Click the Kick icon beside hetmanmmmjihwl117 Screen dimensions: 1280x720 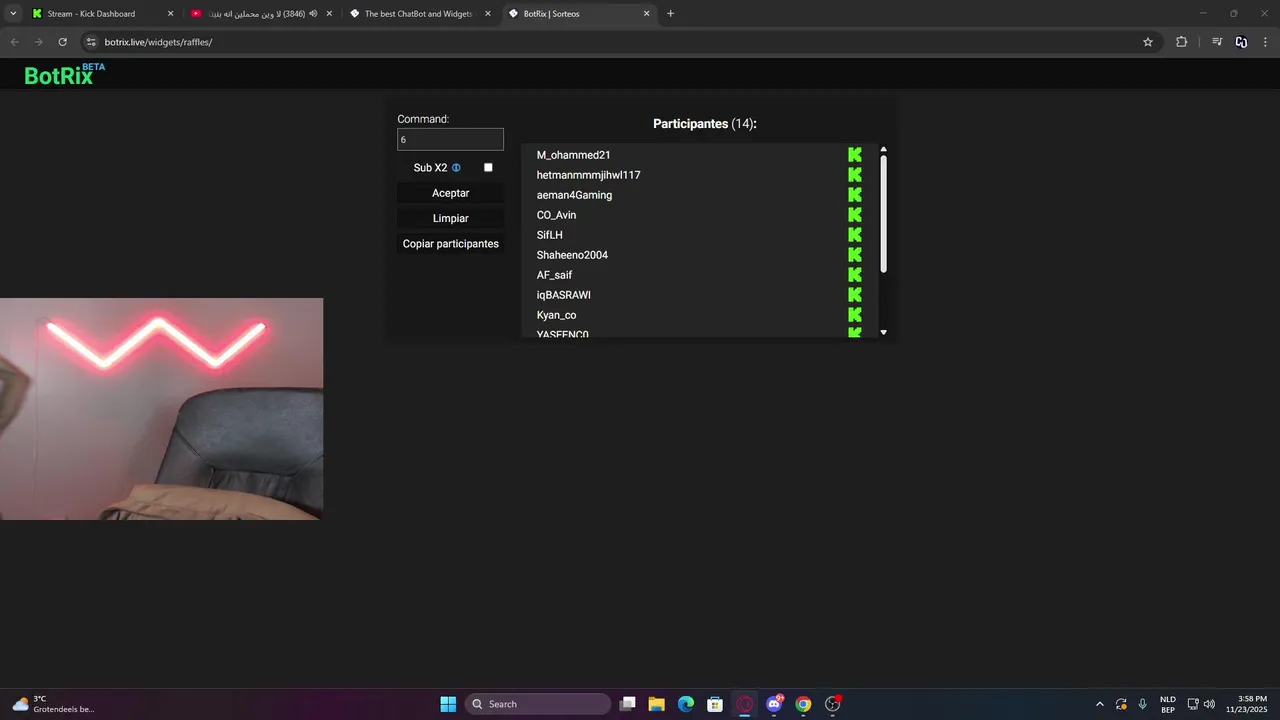click(855, 175)
